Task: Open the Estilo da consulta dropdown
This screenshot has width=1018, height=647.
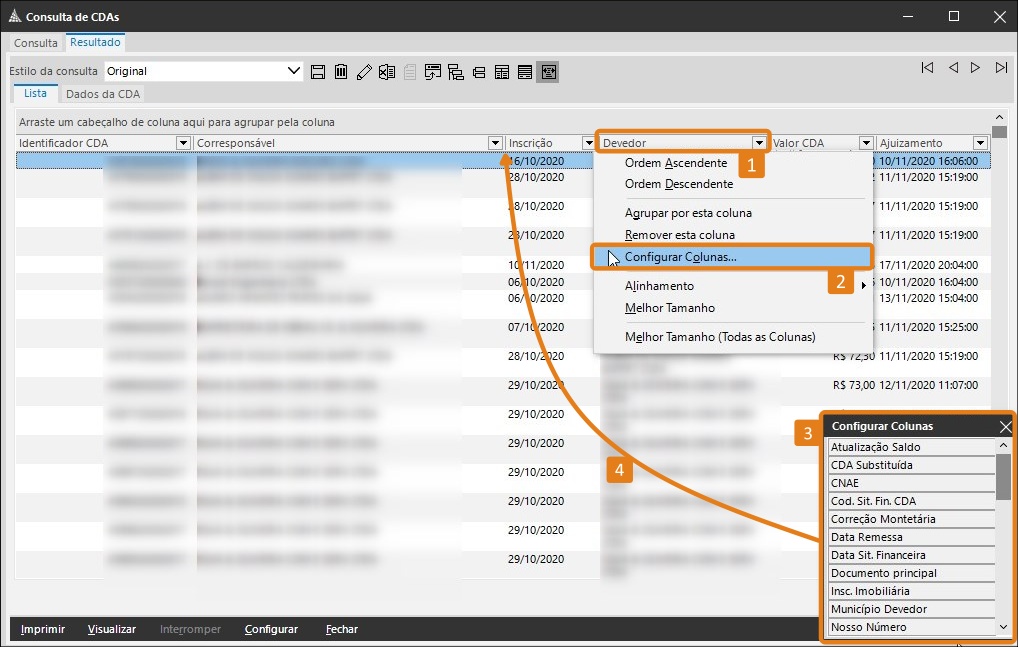Action: [294, 71]
